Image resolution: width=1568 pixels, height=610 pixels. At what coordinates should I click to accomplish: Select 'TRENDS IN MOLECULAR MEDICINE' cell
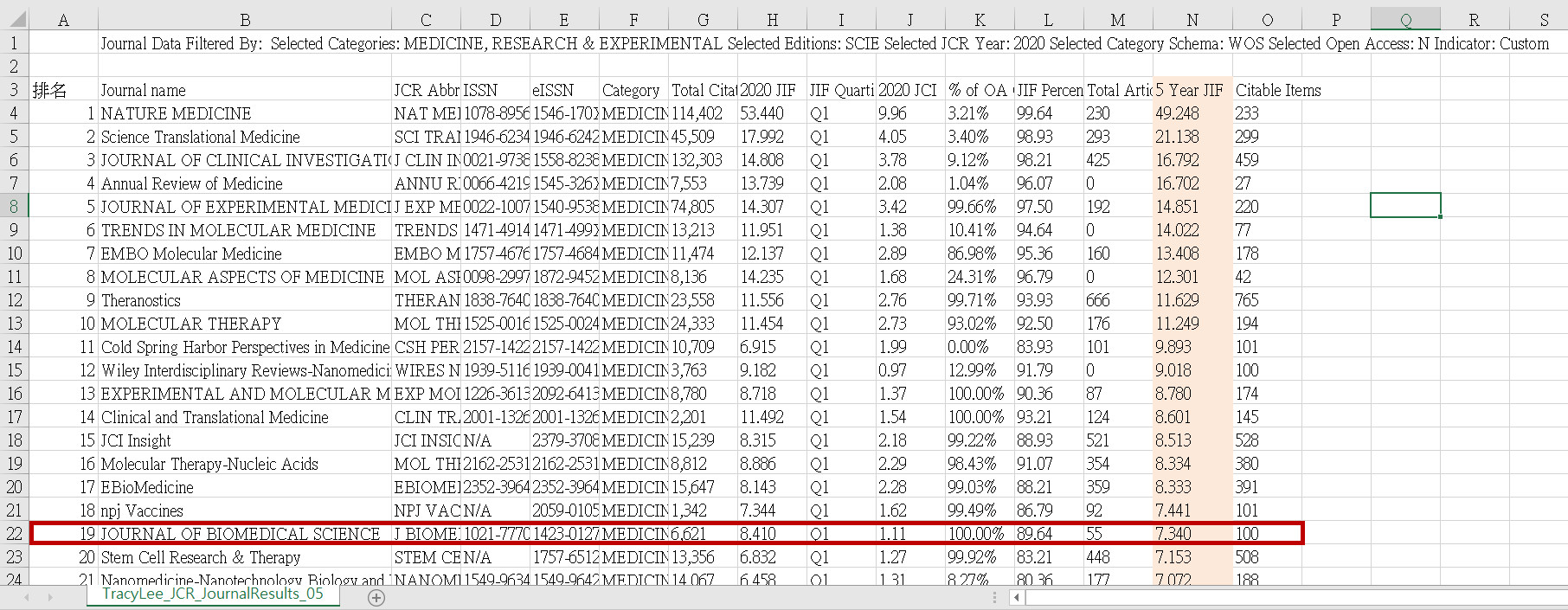tap(245, 230)
